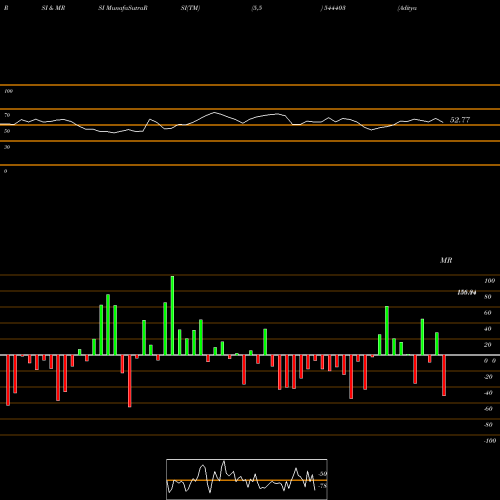Click the tallest green bar in MR histogram
500x500 pixels.
pos(172,315)
